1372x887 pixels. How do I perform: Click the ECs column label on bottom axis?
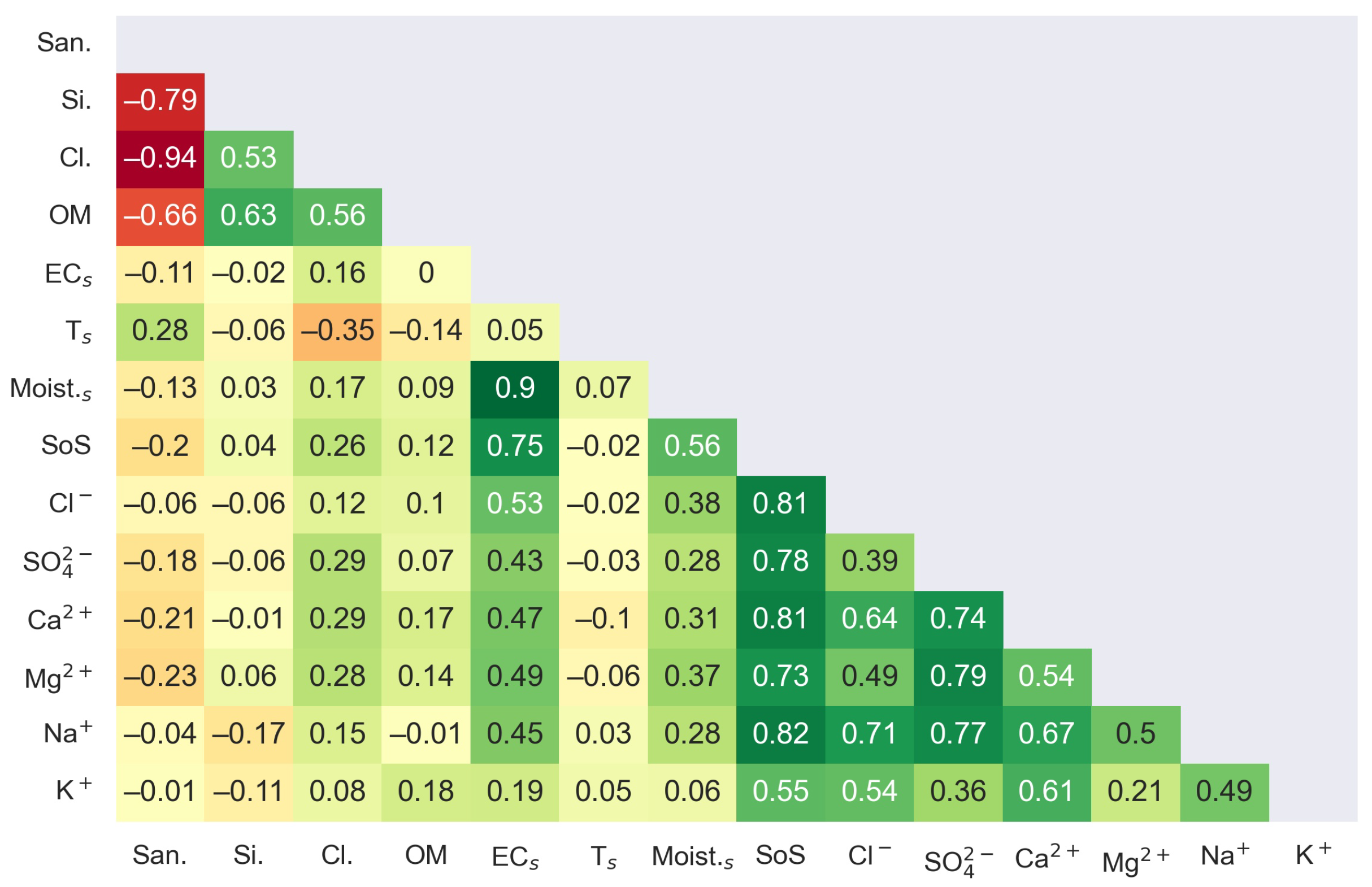point(515,858)
